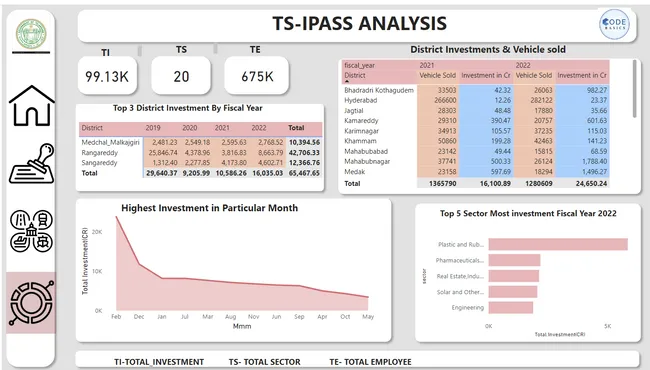Click the stamp approval icon in sidebar

(x=32, y=164)
